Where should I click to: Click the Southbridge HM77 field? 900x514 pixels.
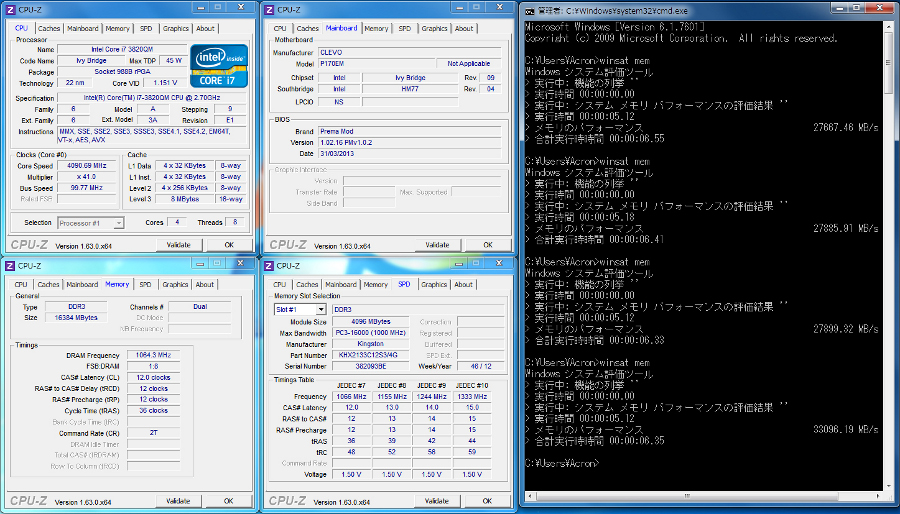pos(410,89)
